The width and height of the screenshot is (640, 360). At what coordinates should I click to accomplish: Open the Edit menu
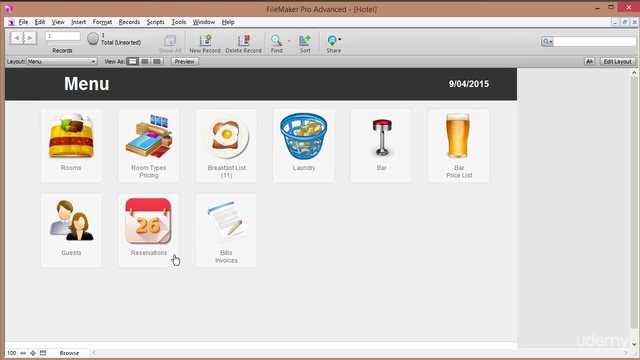40,22
